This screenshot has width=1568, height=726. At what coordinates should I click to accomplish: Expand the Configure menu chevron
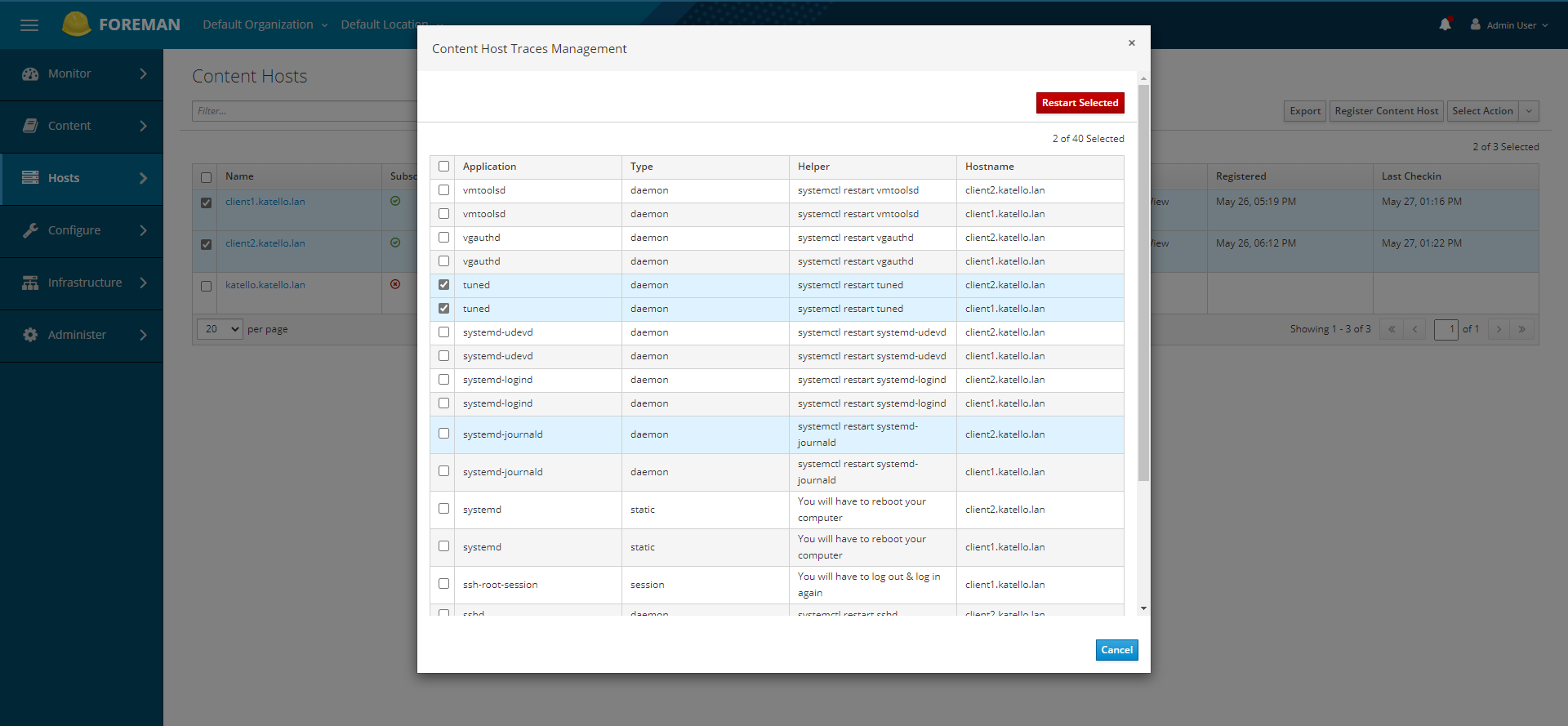pos(144,230)
